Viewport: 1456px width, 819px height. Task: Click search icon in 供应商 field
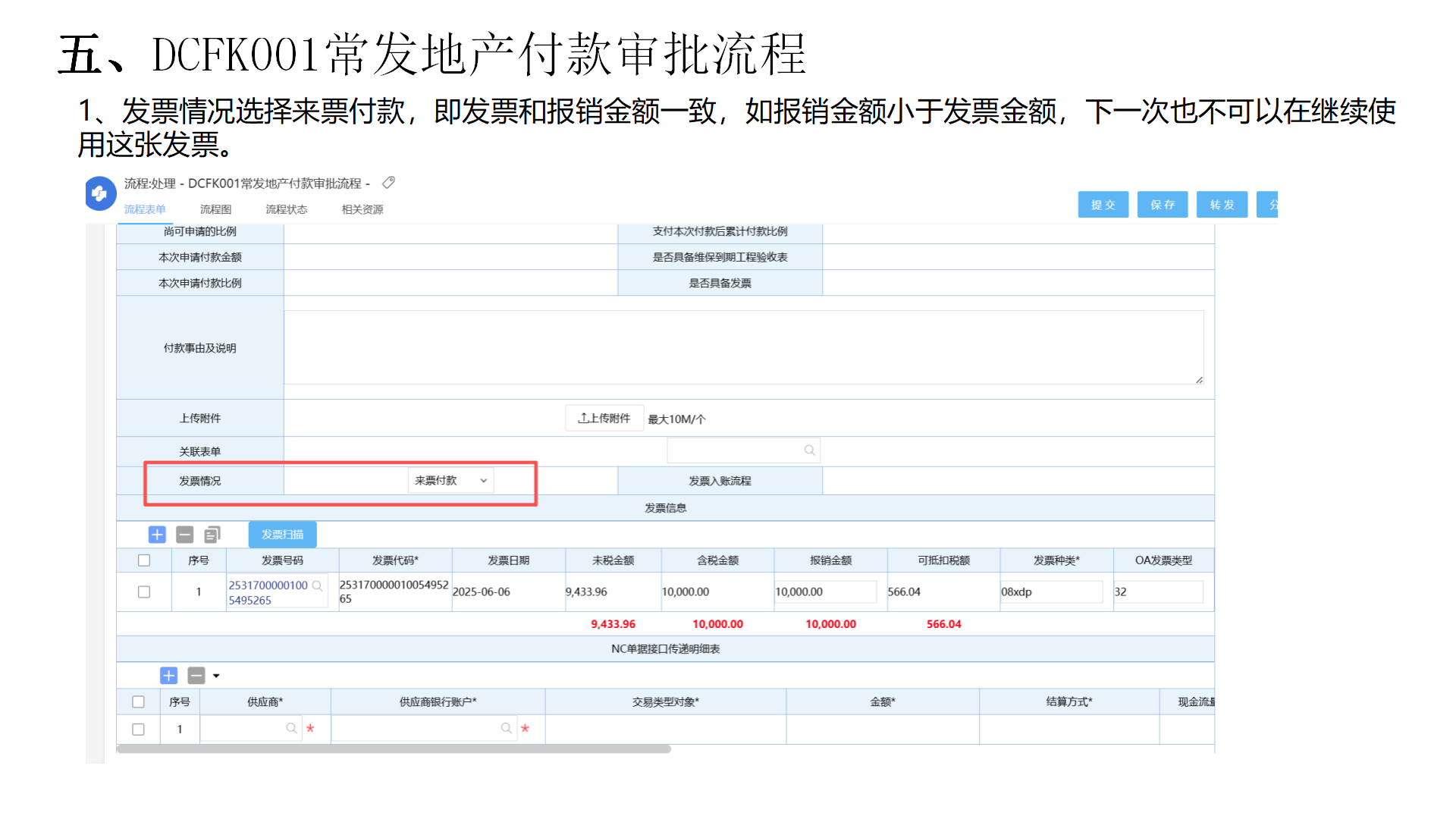(291, 728)
